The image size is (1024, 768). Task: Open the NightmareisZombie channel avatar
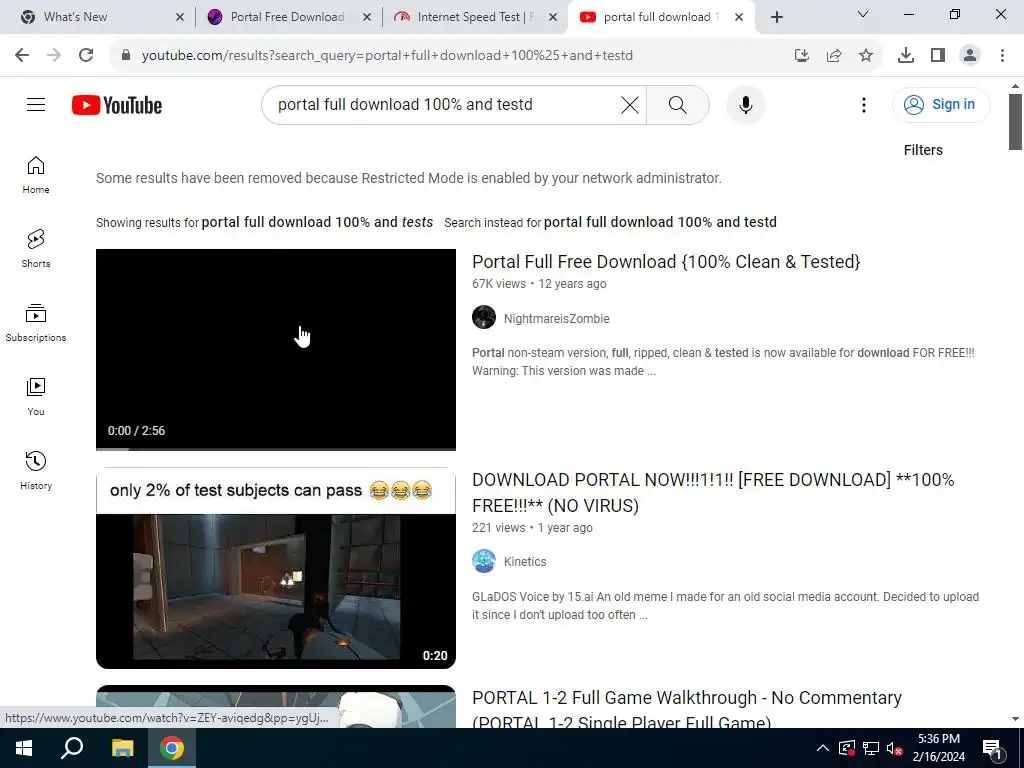[x=484, y=317]
